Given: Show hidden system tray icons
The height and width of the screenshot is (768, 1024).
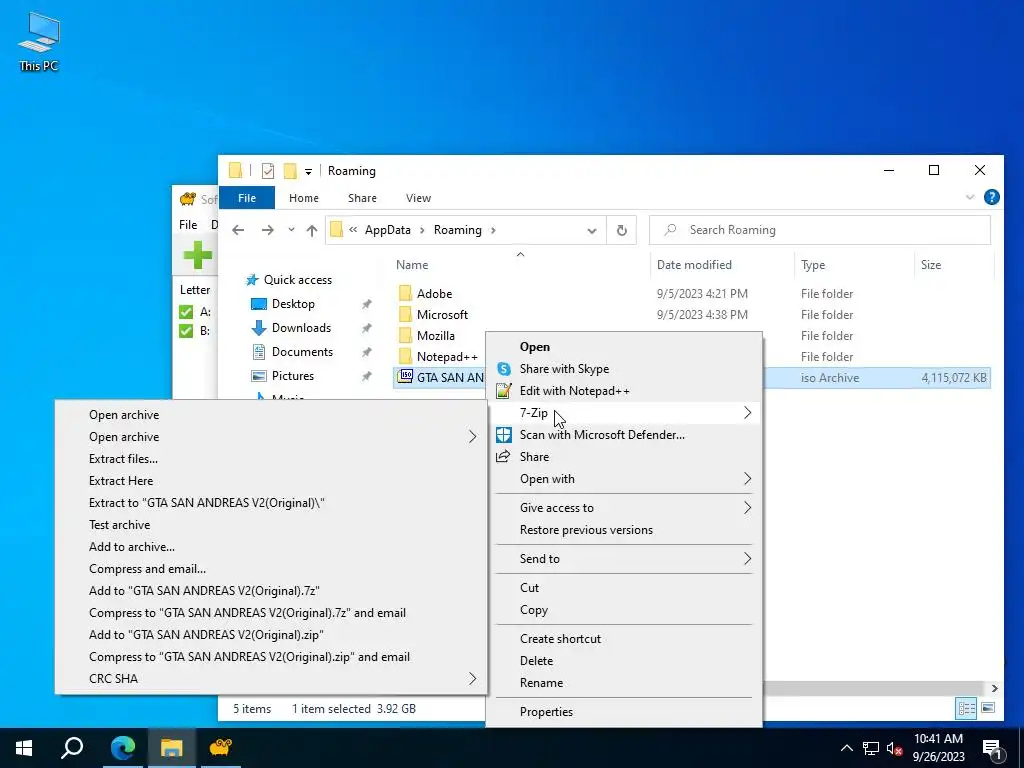Looking at the screenshot, I should [x=846, y=748].
